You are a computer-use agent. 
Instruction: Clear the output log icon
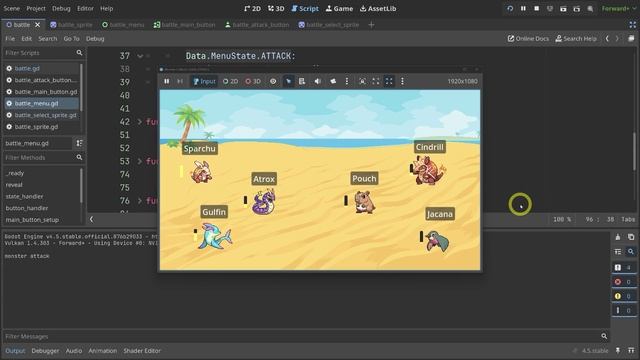pos(618,237)
